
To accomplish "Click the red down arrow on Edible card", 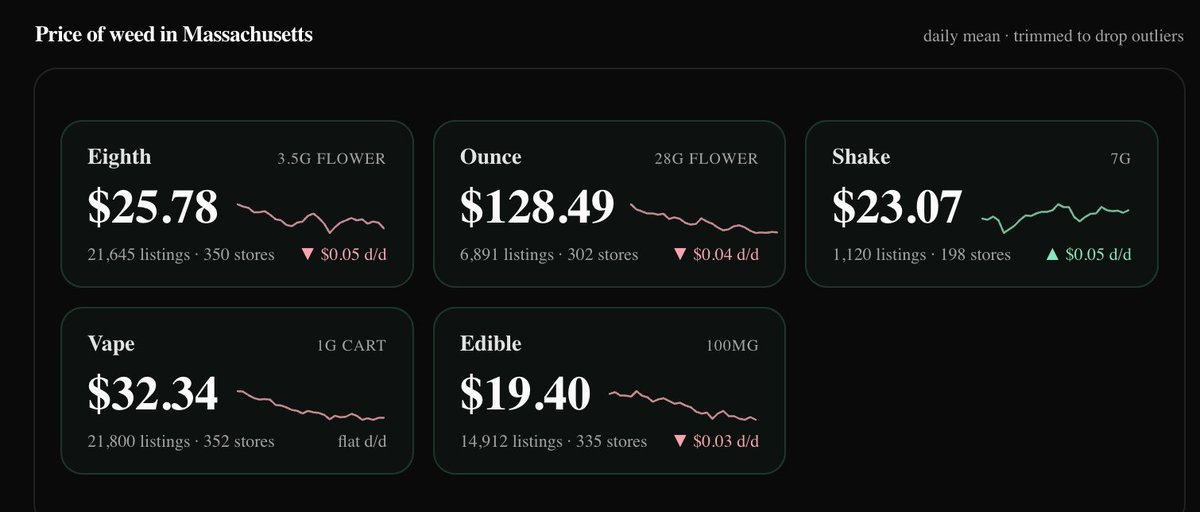I will pyautogui.click(x=680, y=441).
